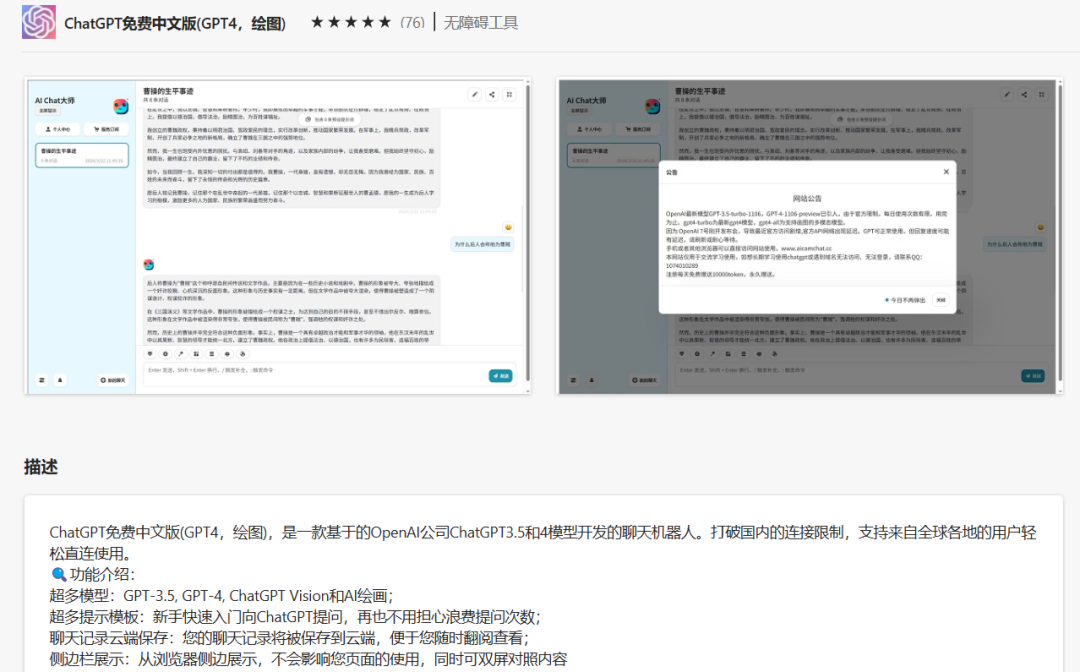This screenshot has height=672, width=1080.
Task: Click the 功能介绍 text line
Action: [x=102, y=574]
